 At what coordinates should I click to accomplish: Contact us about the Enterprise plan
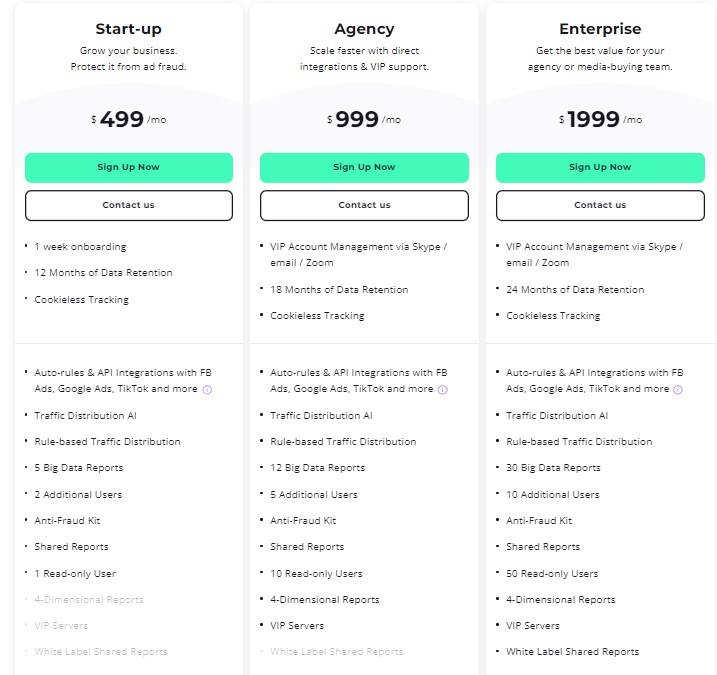600,205
